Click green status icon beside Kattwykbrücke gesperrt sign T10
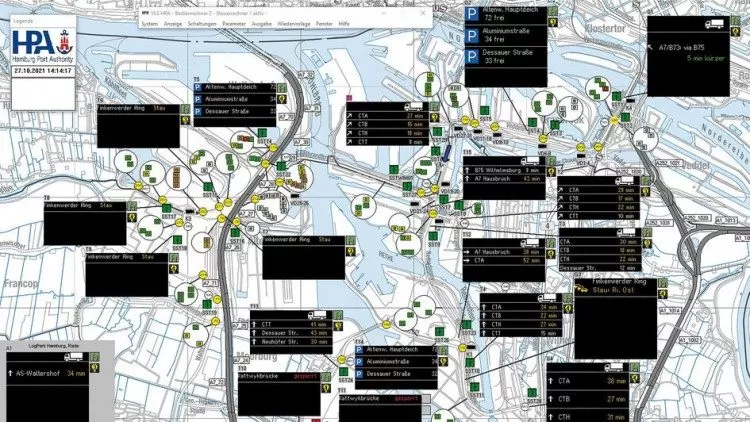The image size is (750, 422). click(326, 378)
